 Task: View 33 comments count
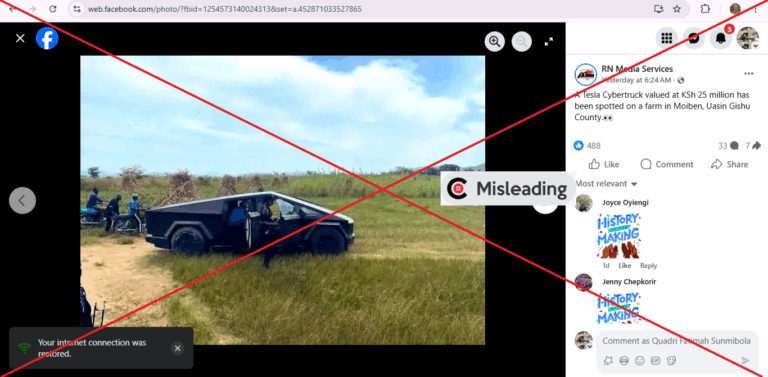pyautogui.click(x=728, y=145)
